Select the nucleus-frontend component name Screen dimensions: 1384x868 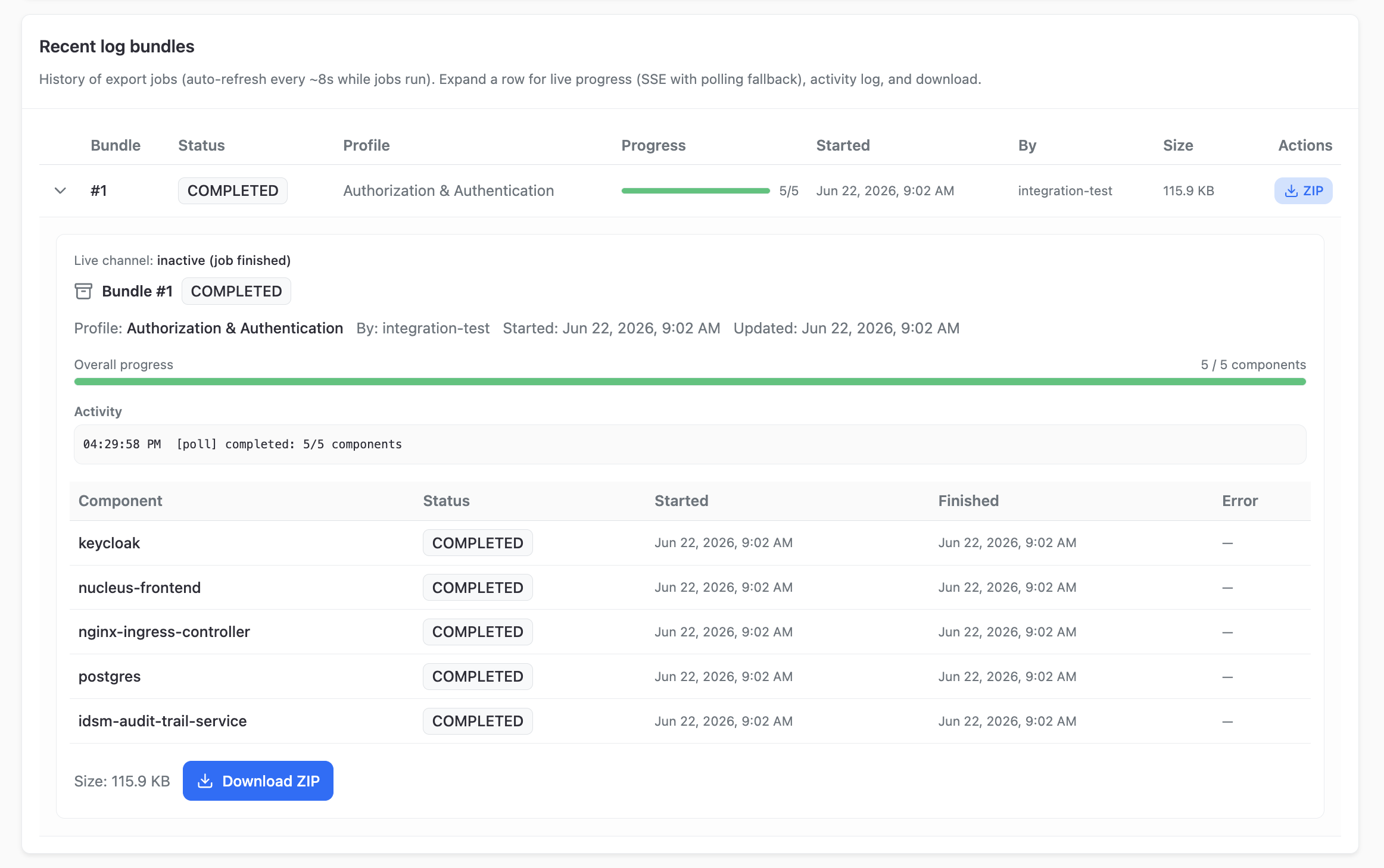click(139, 588)
